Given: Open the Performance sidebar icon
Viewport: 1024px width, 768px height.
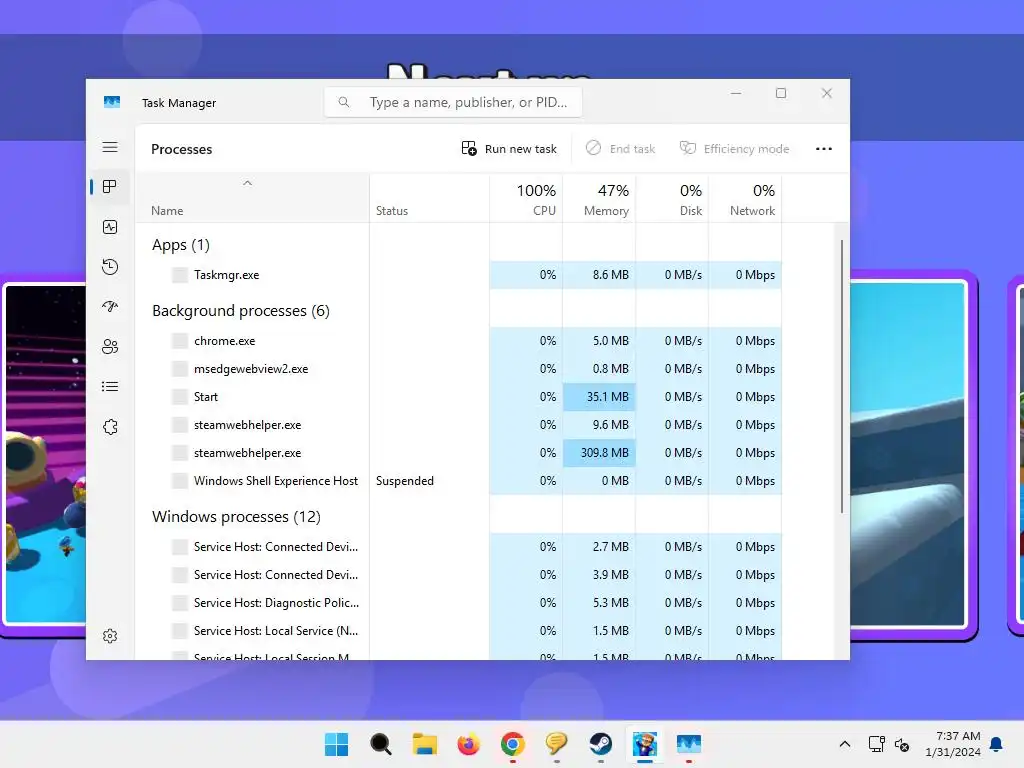Looking at the screenshot, I should coord(110,227).
